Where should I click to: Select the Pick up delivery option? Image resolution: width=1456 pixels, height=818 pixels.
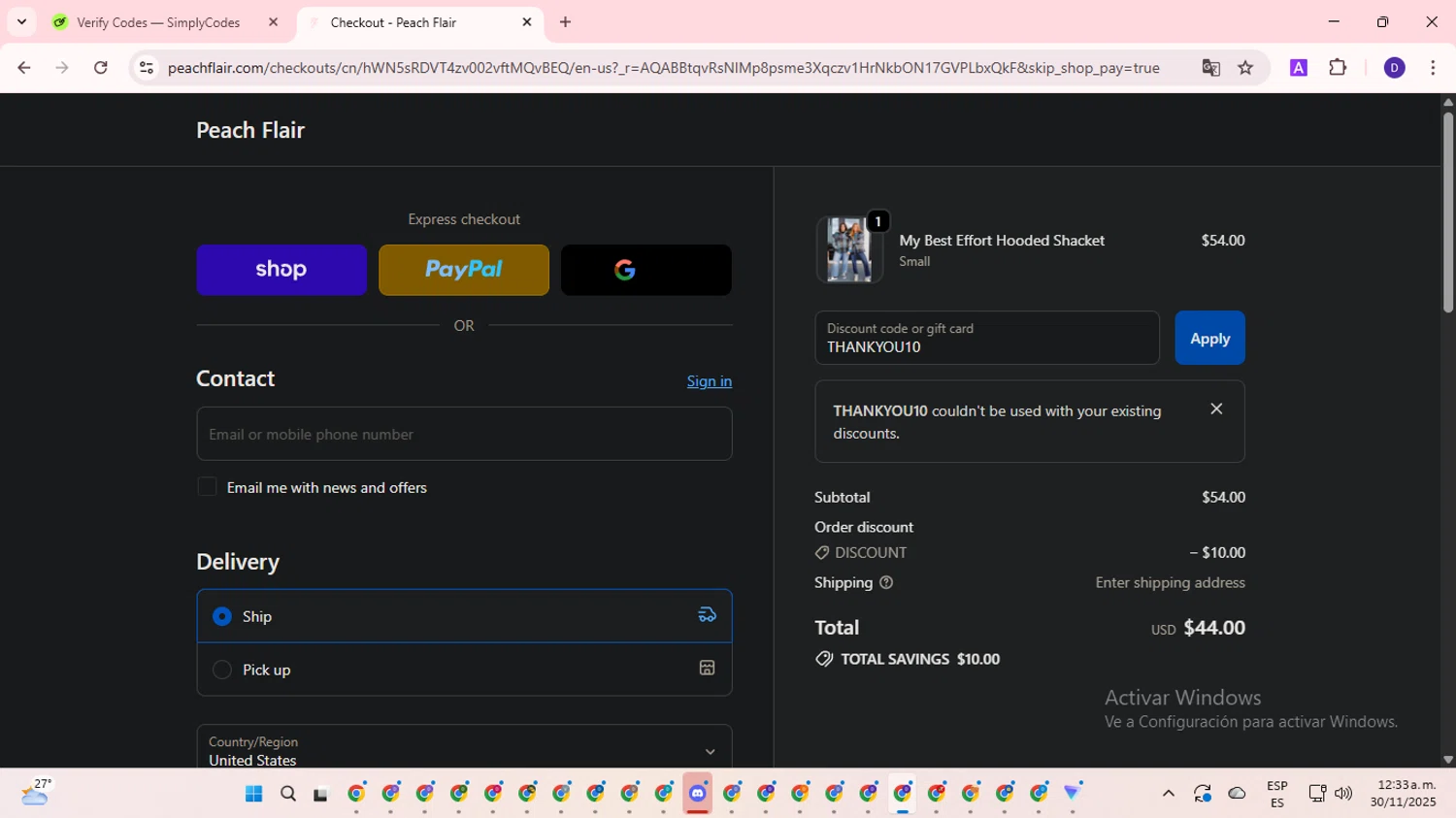[x=464, y=670]
